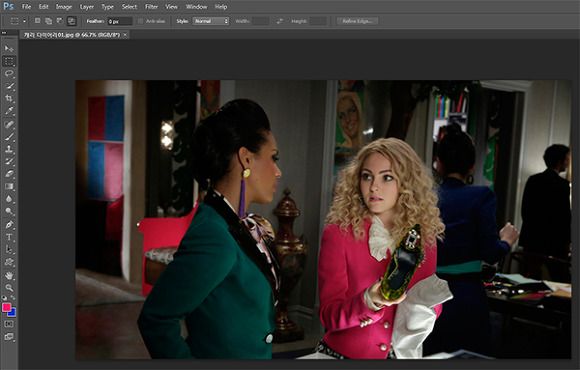Open the Filter menu

151,7
